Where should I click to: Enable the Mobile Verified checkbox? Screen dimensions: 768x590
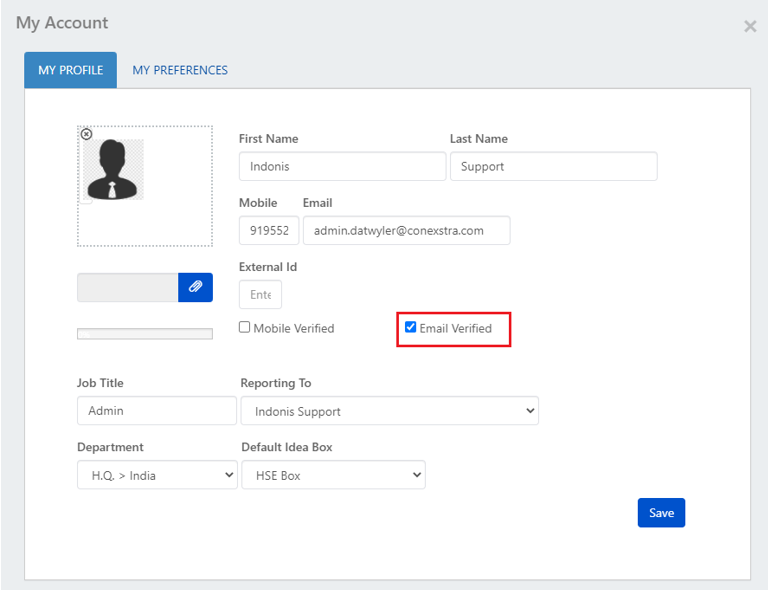click(x=245, y=327)
